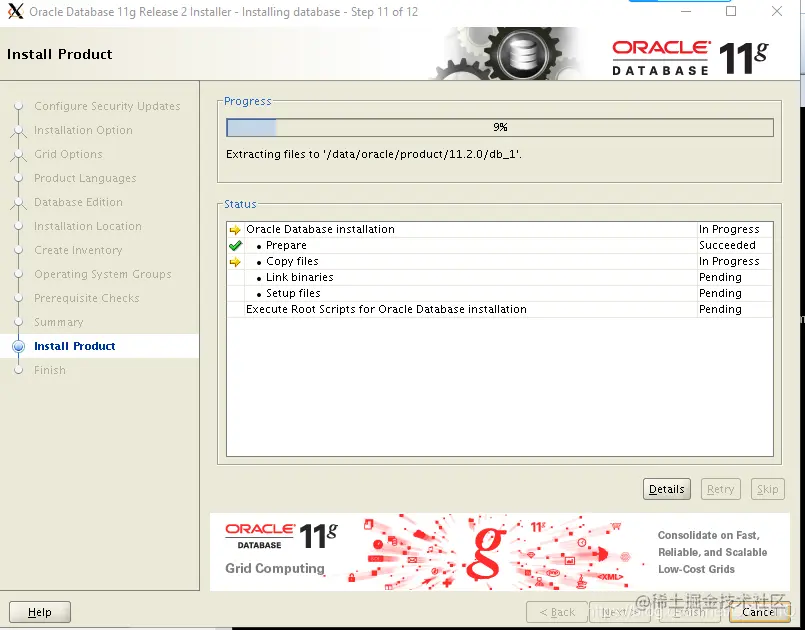This screenshot has width=805, height=630.
Task: Click the red g graphic in banner
Action: tap(488, 552)
